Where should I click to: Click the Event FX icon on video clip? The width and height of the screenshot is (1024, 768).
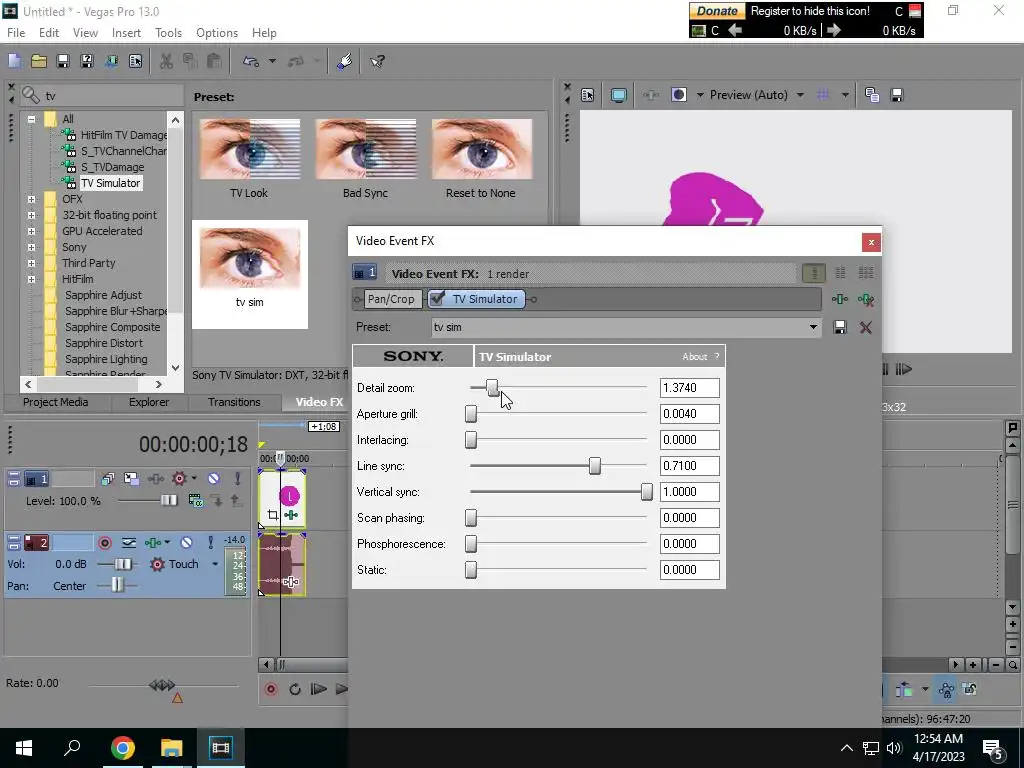point(291,515)
